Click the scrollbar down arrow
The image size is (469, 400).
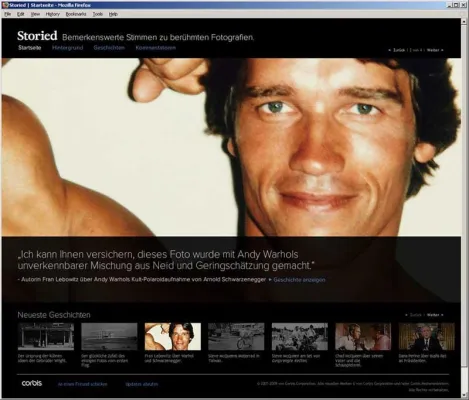pyautogui.click(x=464, y=395)
